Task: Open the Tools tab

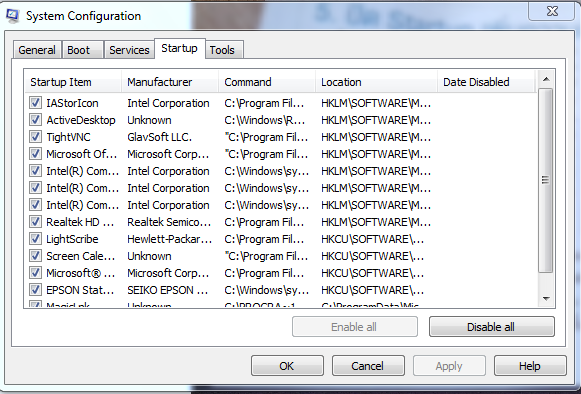Action: click(x=224, y=50)
